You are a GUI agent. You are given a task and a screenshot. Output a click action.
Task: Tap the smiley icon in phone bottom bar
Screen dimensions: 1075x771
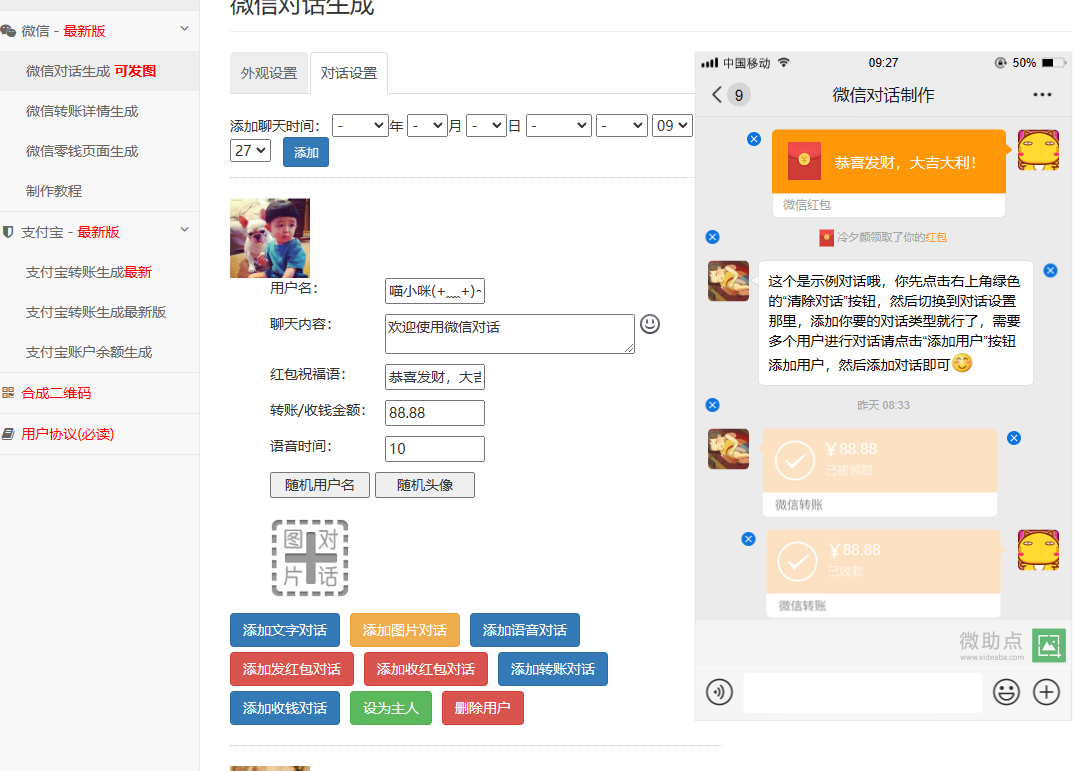coord(1006,692)
